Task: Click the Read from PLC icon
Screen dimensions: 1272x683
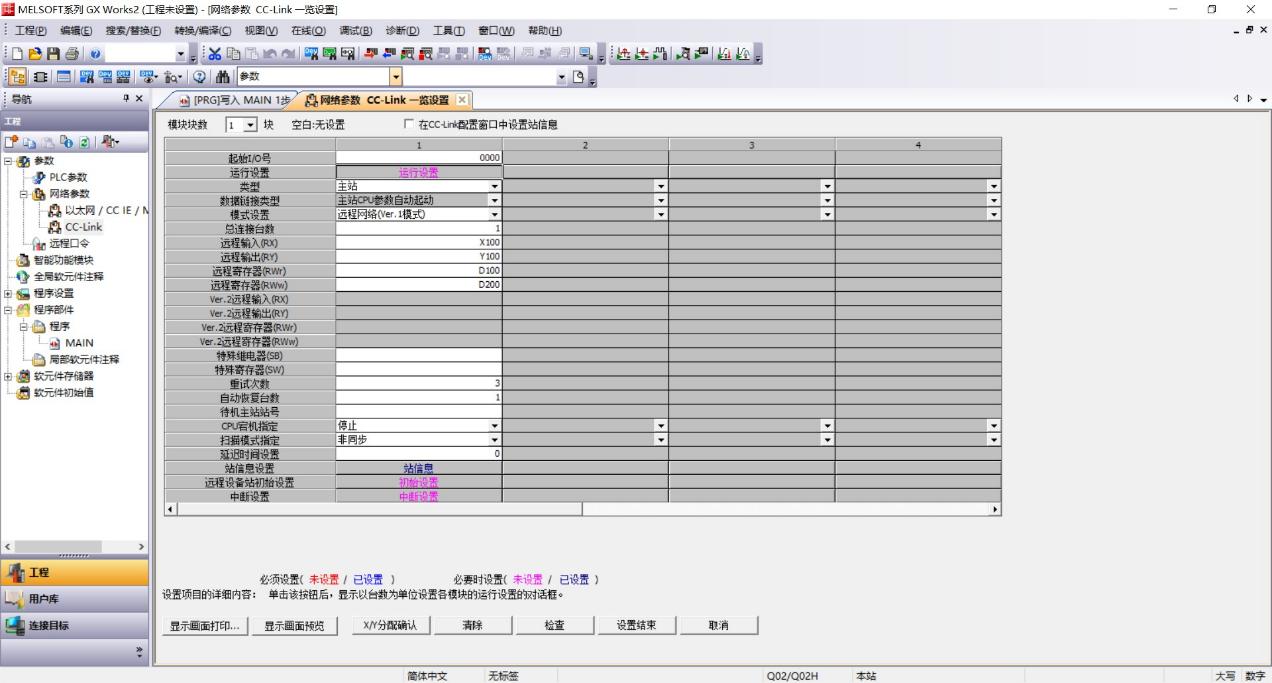Action: (389, 52)
